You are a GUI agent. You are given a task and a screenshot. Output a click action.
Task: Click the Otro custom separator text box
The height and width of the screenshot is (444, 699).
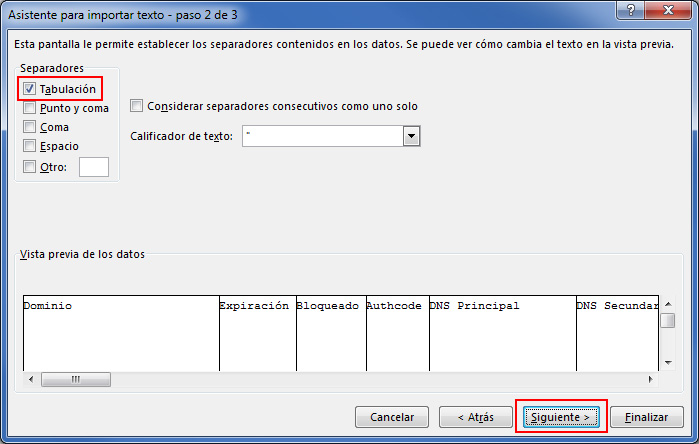pyautogui.click(x=93, y=167)
